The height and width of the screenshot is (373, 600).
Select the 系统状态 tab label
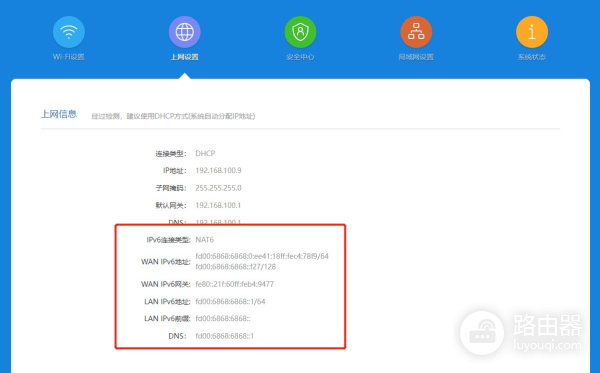(x=532, y=57)
